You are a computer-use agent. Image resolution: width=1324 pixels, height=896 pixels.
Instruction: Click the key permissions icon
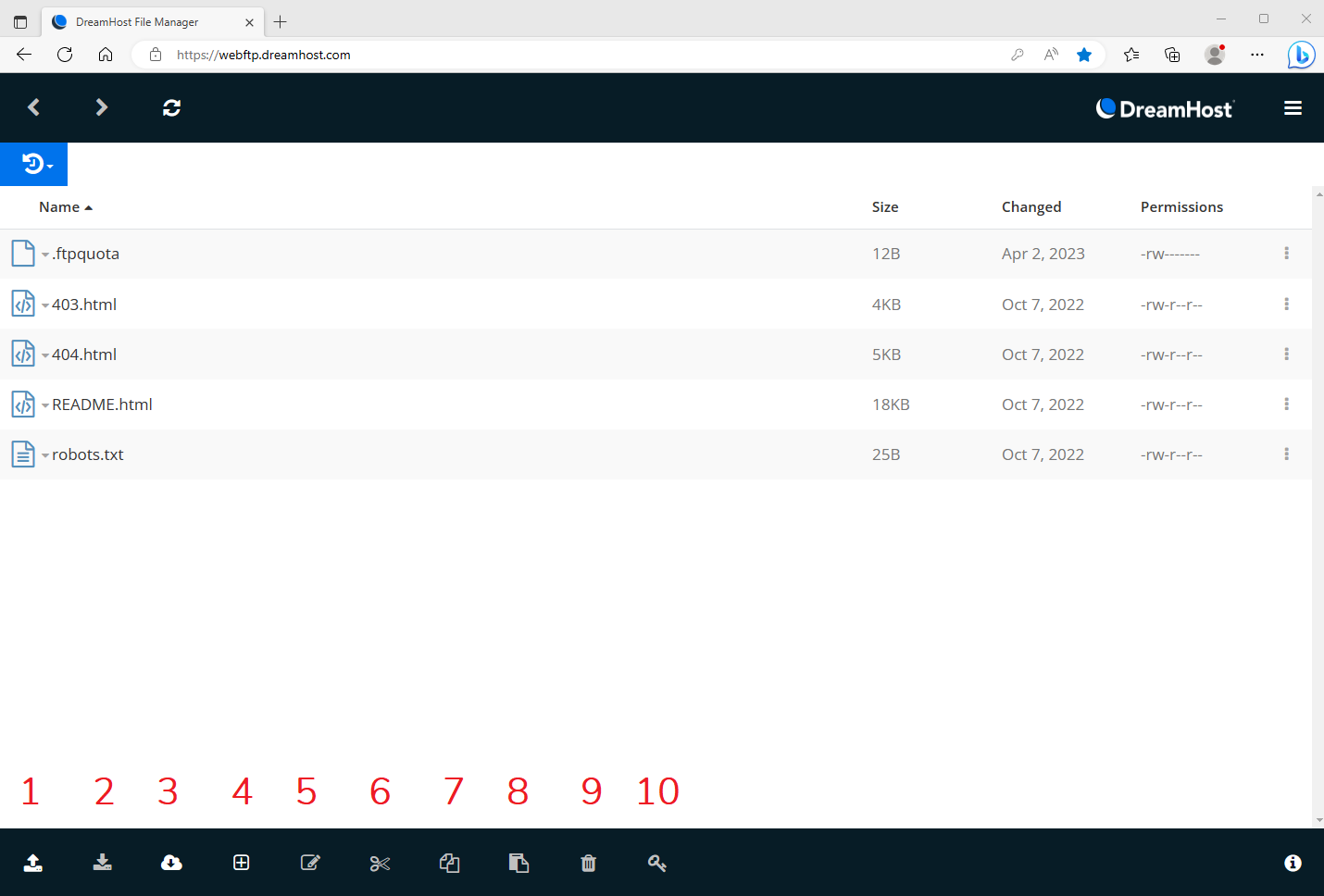(x=657, y=863)
